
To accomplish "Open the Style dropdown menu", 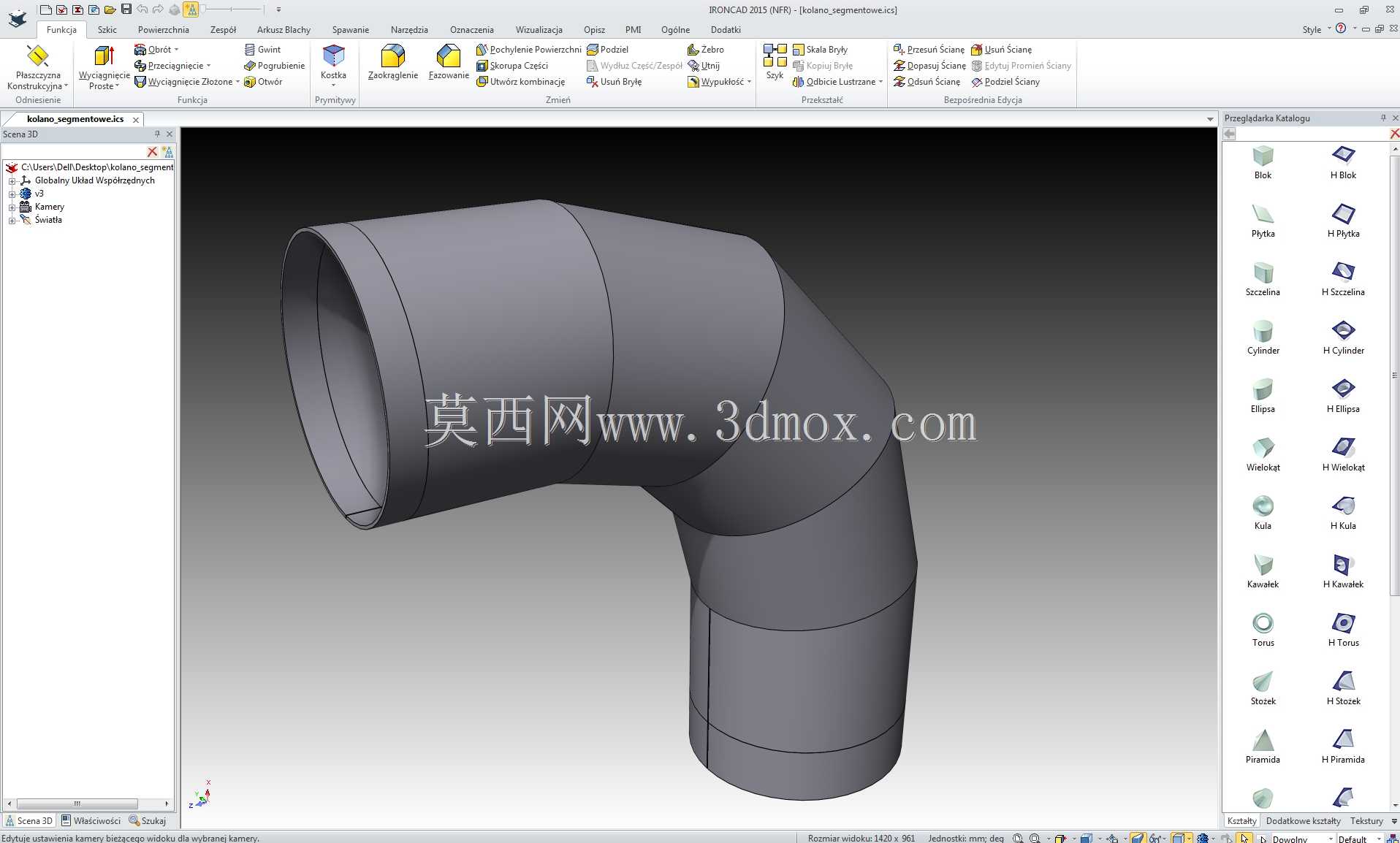I will (1315, 29).
